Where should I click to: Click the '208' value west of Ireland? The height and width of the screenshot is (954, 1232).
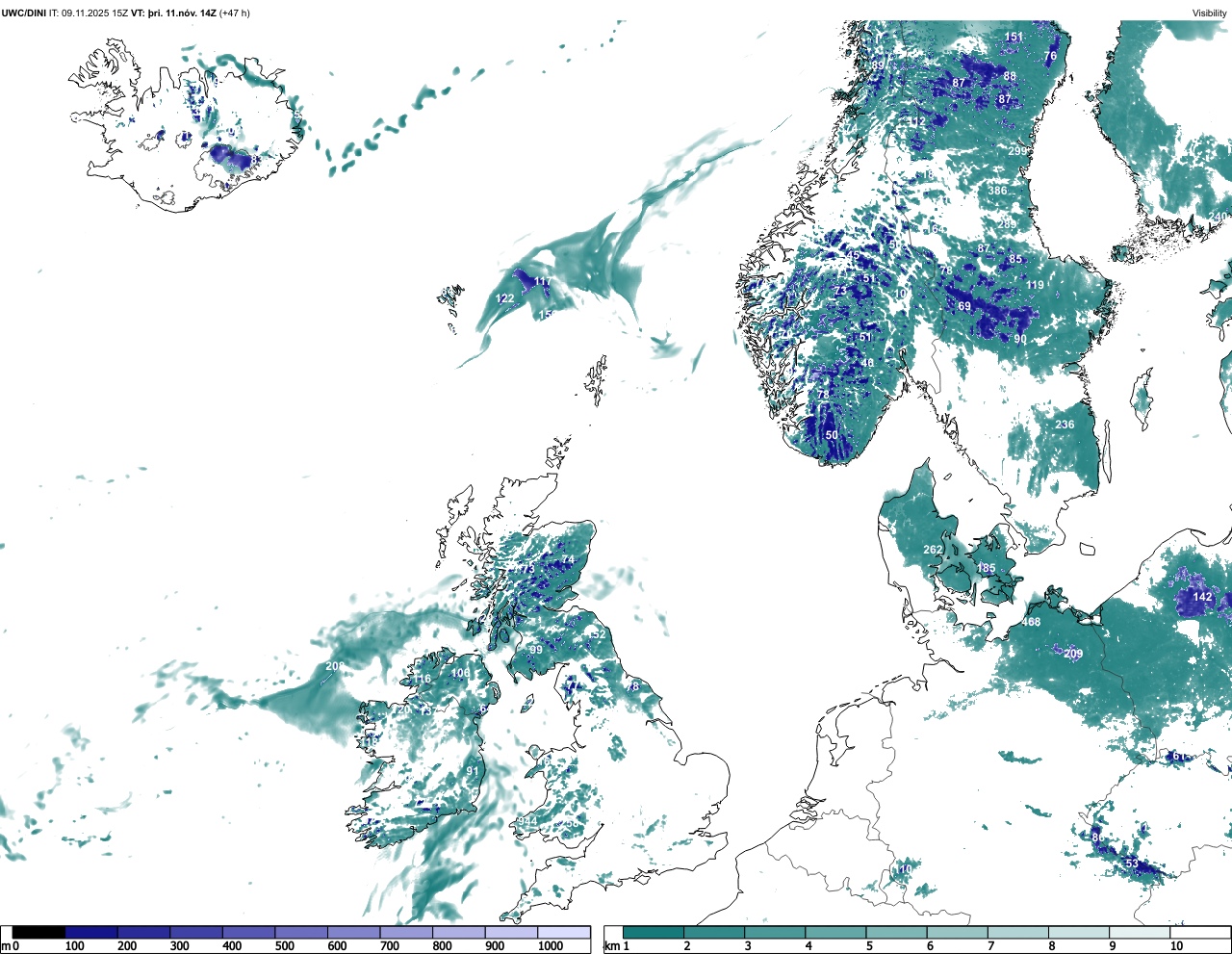click(x=335, y=666)
